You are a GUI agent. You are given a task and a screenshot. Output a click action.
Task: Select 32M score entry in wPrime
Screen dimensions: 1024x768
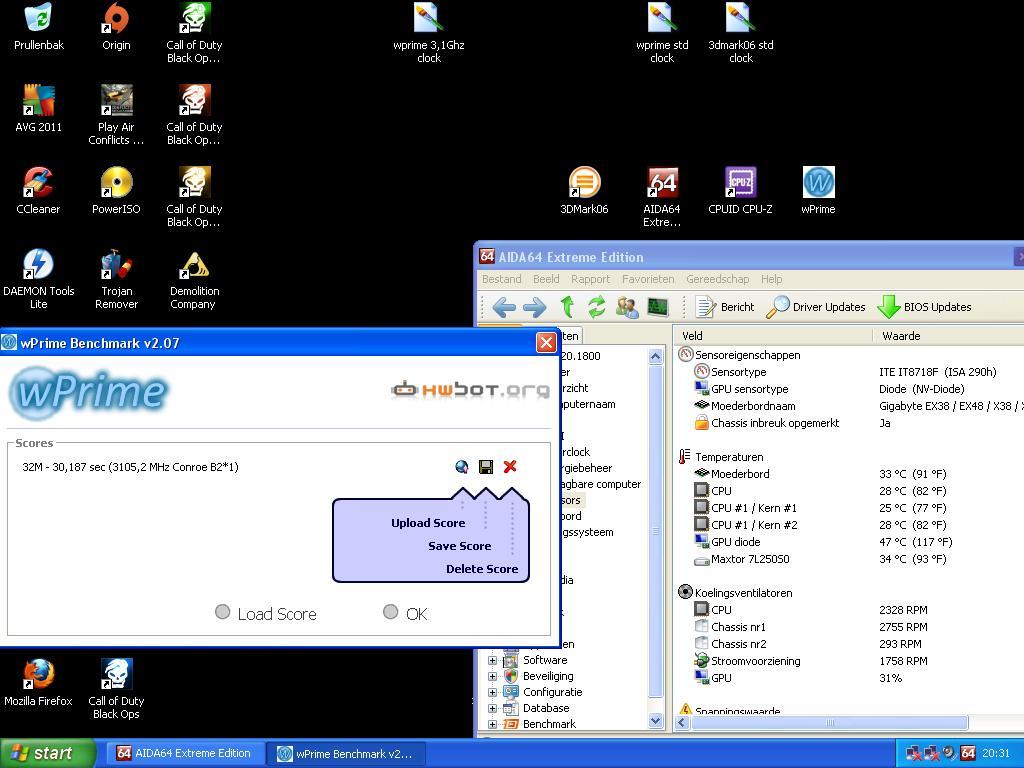coord(131,467)
